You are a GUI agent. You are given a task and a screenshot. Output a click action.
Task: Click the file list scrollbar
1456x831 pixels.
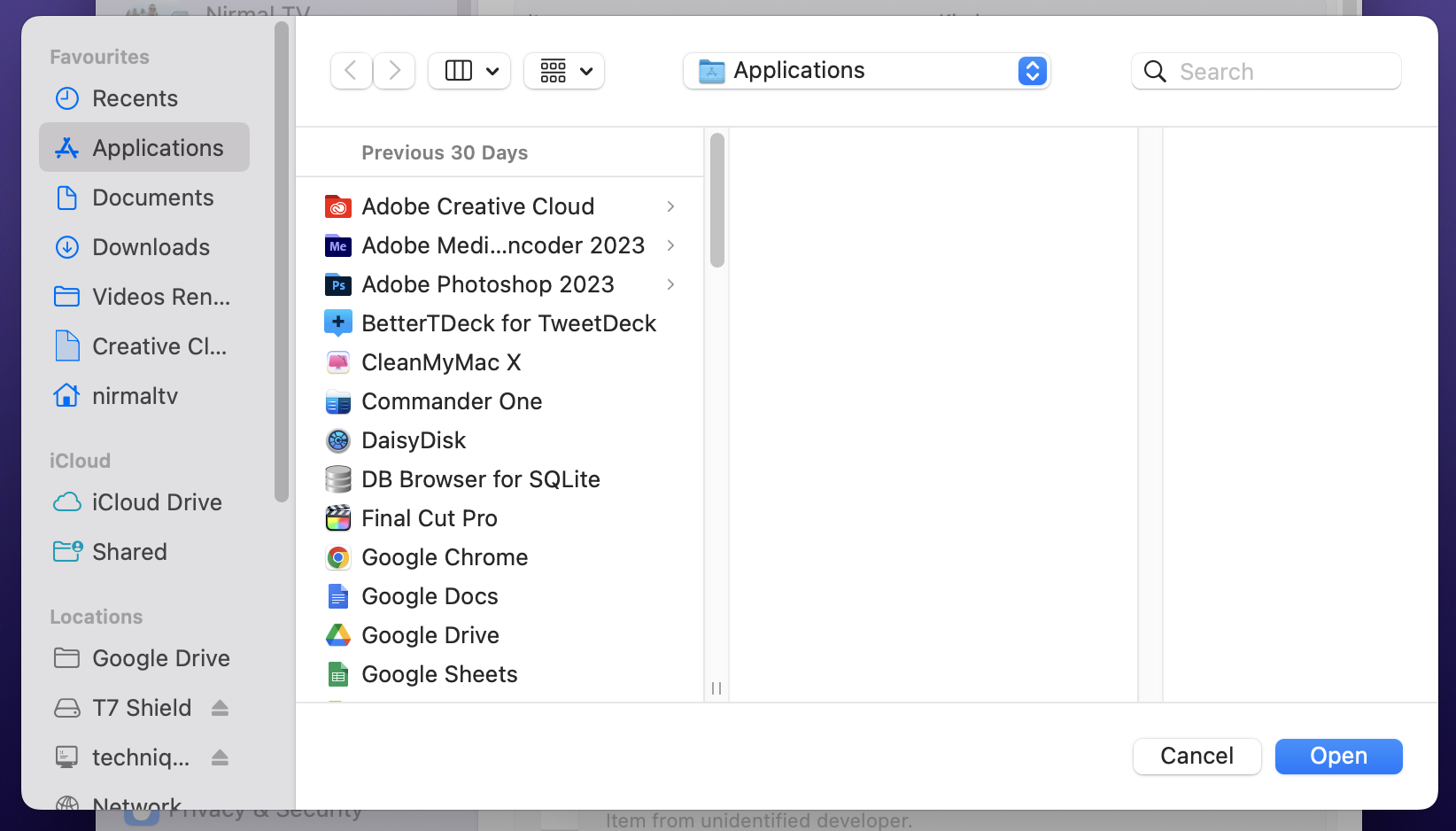(717, 199)
